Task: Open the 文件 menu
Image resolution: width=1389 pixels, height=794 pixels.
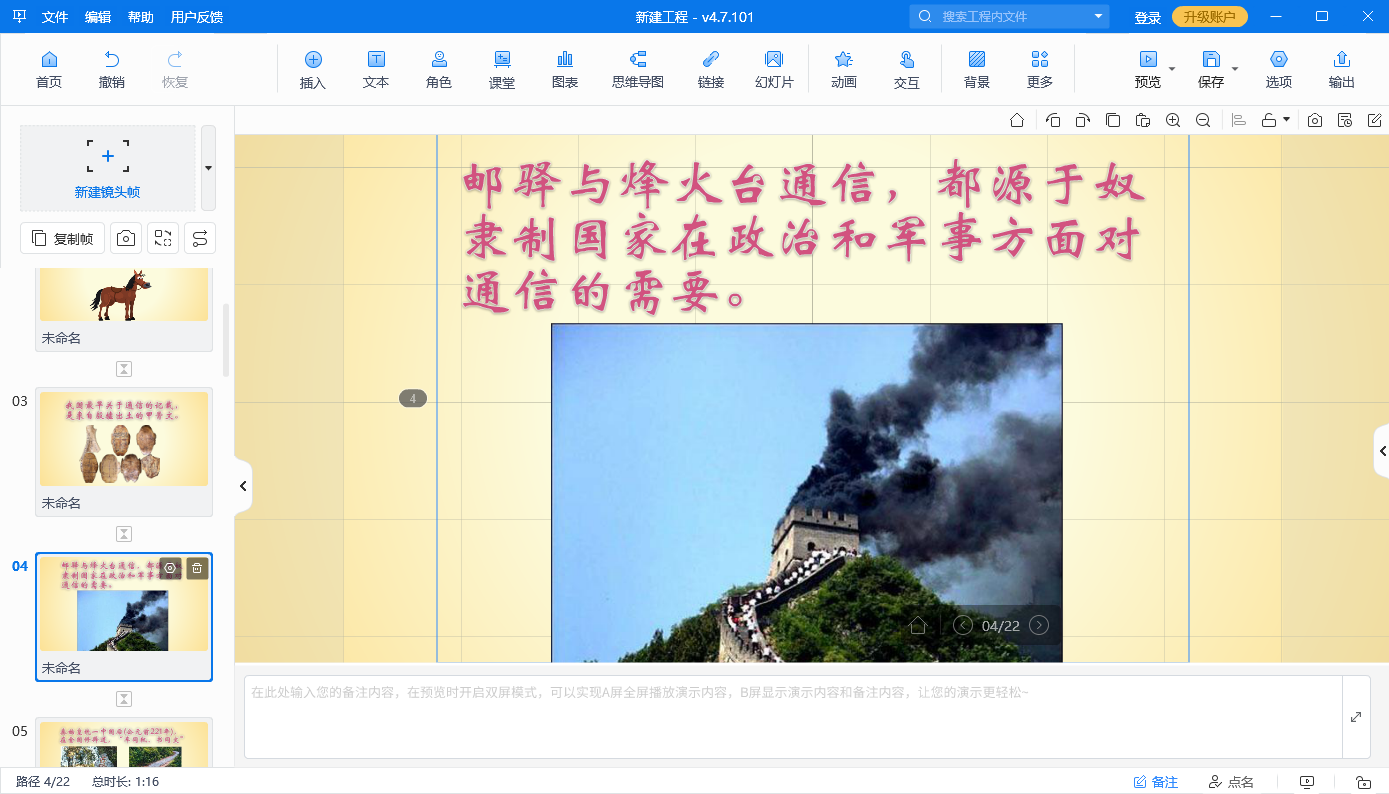Action: (55, 17)
